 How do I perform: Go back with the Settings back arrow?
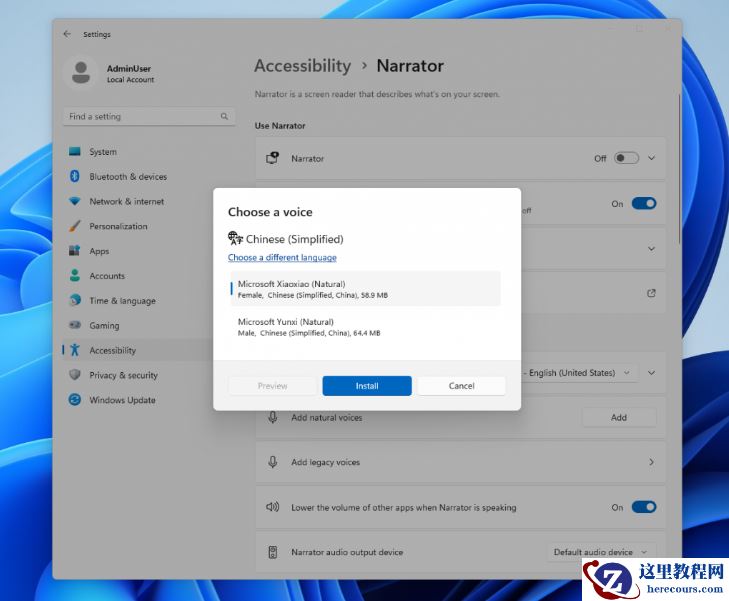pyautogui.click(x=67, y=34)
